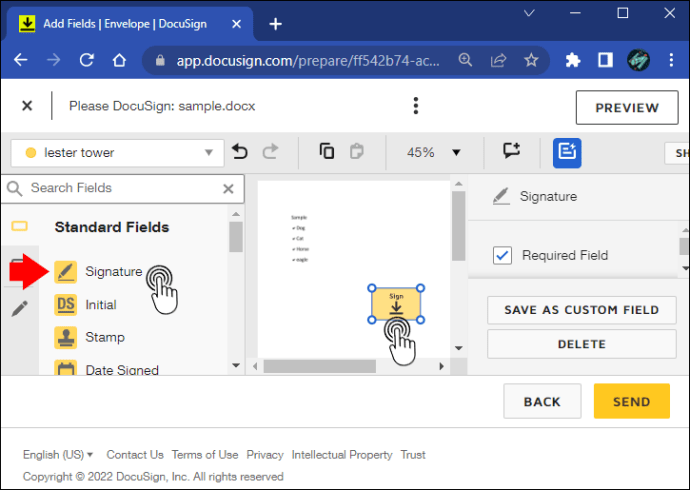Reload the page
Image resolution: width=690 pixels, height=490 pixels.
pyautogui.click(x=86, y=60)
